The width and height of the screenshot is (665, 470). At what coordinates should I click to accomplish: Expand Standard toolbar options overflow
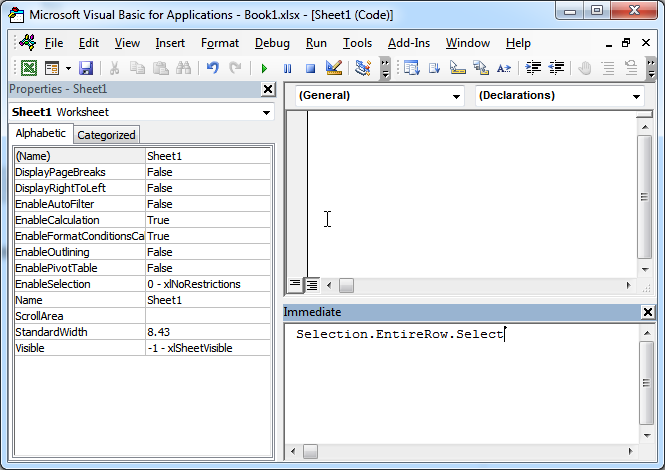[385, 68]
